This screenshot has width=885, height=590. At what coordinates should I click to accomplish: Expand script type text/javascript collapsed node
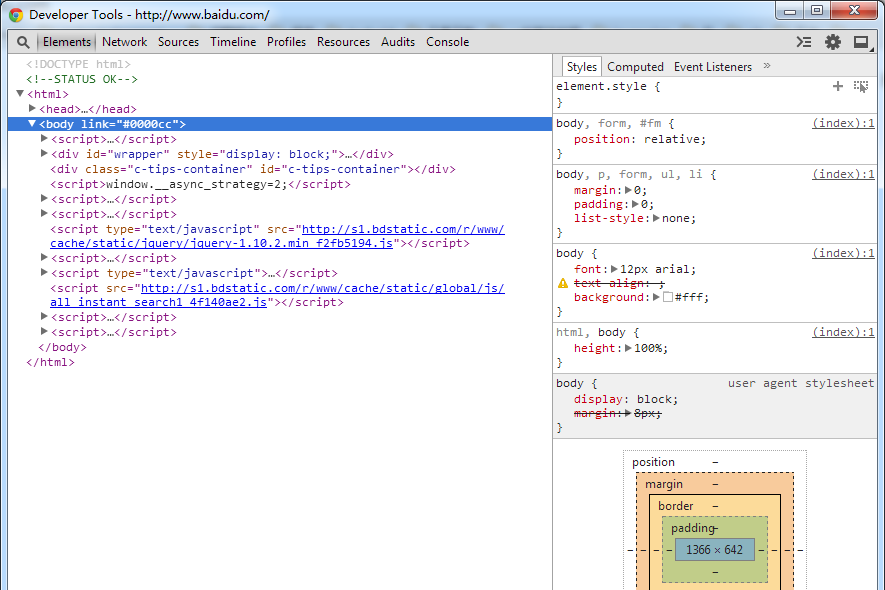[44, 273]
